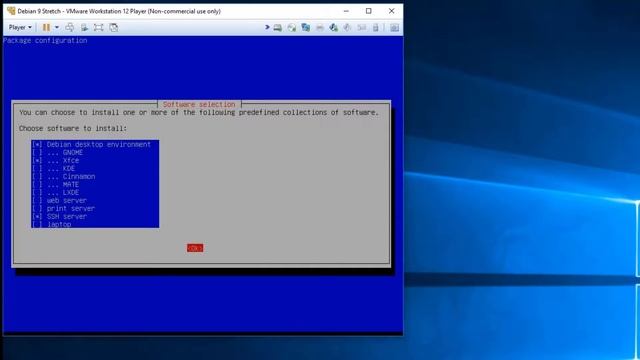Open the Player menu
Screen dimensions: 640x360
click(x=20, y=27)
